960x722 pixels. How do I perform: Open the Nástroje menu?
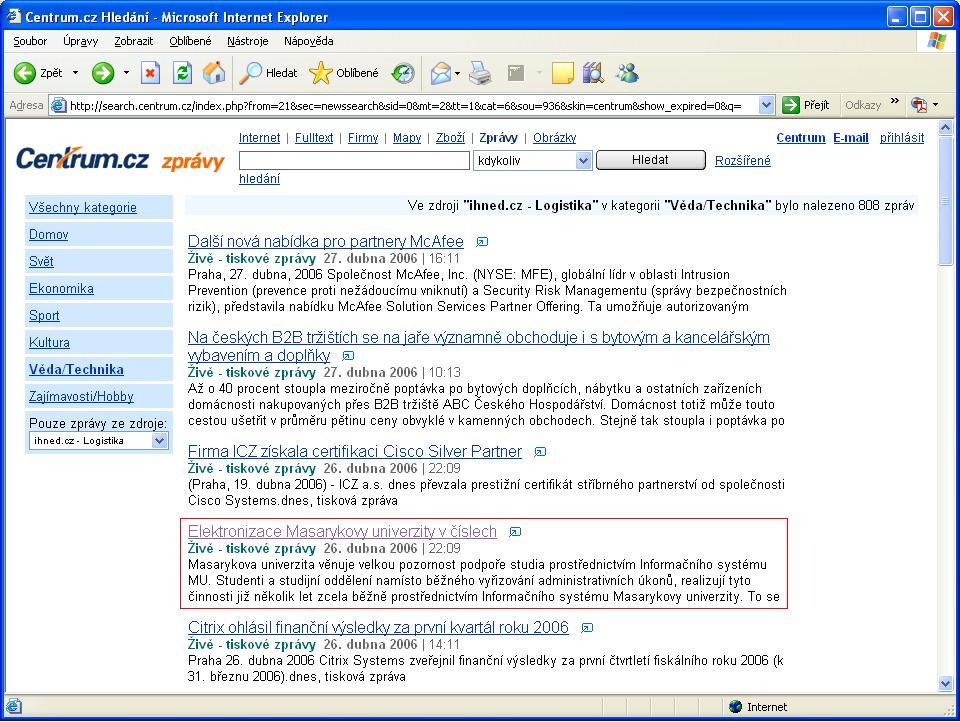pos(247,41)
